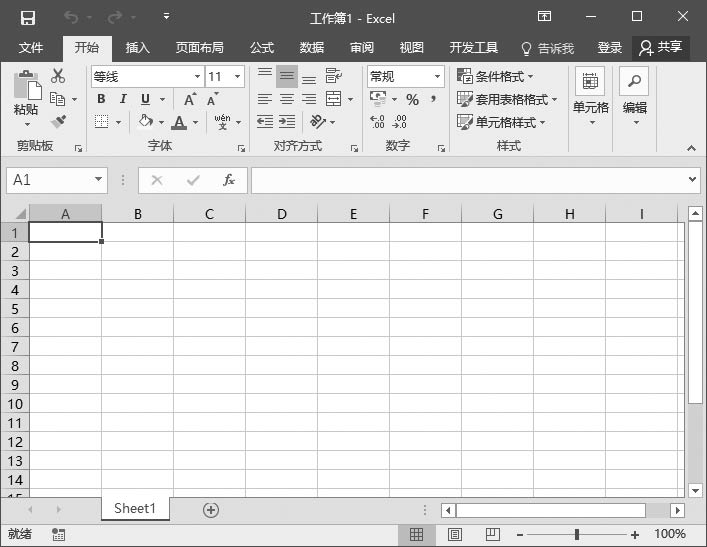This screenshot has height=547, width=707.
Task: Switch to the 视图 ribbon tab
Action: 411,47
